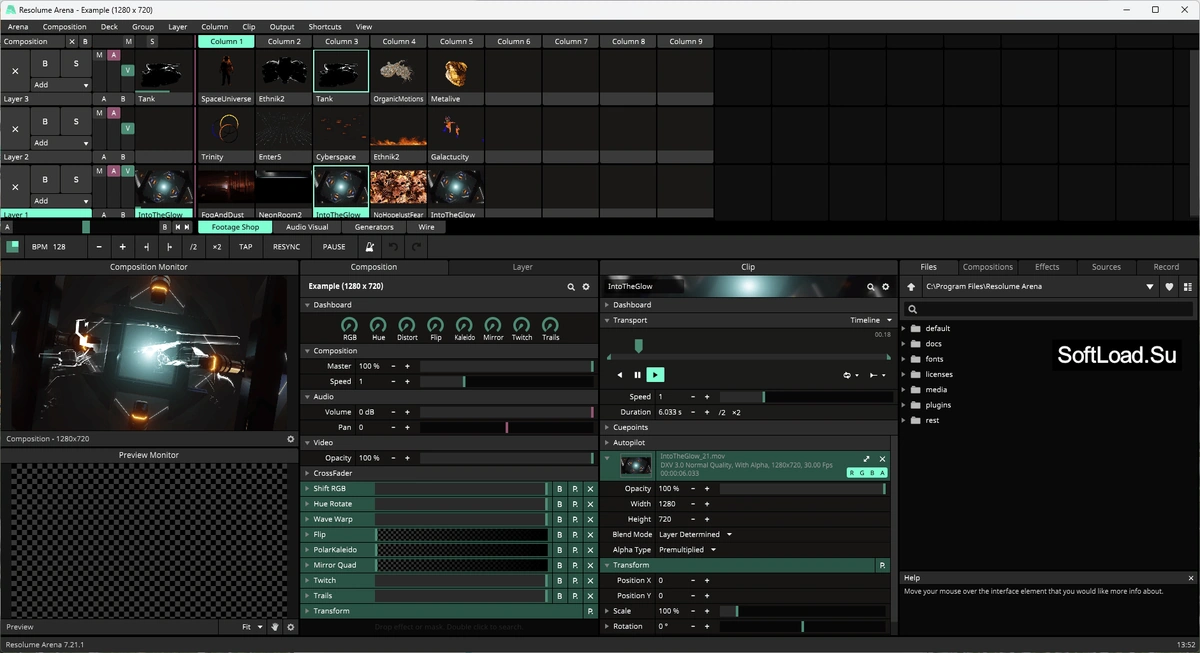The width and height of the screenshot is (1200, 653).
Task: Click the TAP tempo button
Action: (246, 246)
